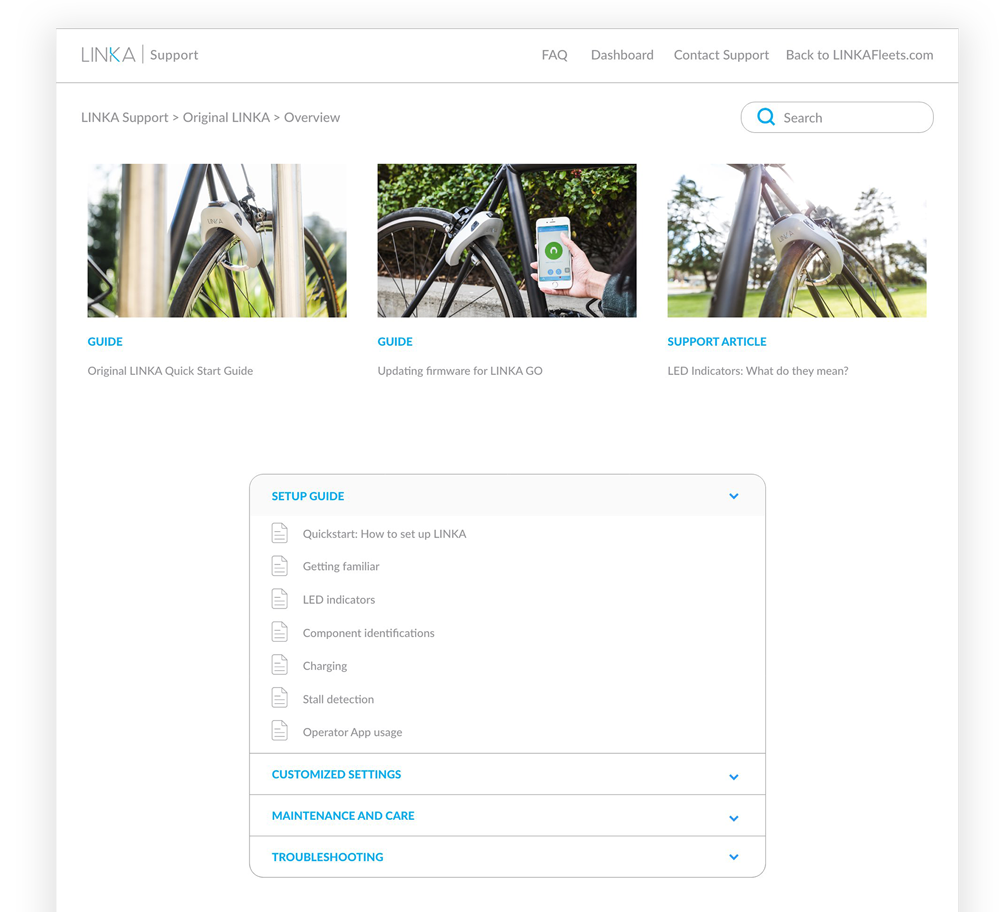The width and height of the screenshot is (1000, 912).
Task: Click document icon beside Quickstart: How to set up LINKA
Action: [279, 533]
